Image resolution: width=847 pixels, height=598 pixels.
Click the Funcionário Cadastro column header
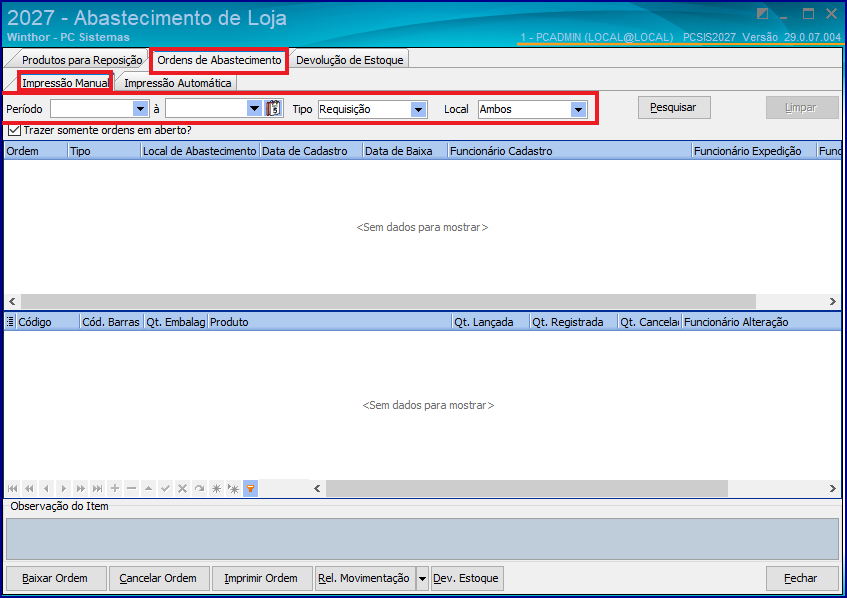point(570,151)
